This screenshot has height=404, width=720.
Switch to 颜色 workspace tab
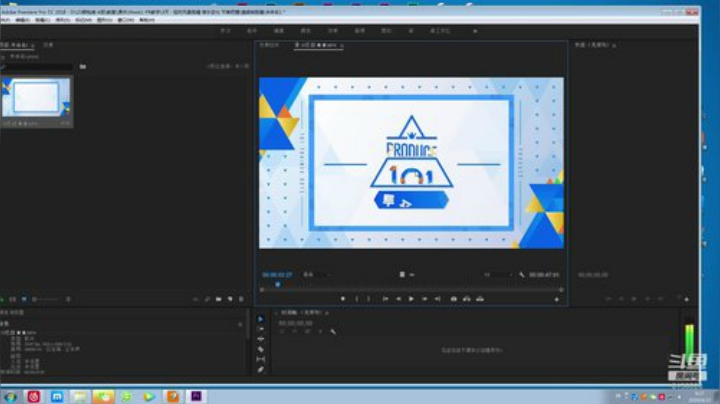[x=306, y=31]
